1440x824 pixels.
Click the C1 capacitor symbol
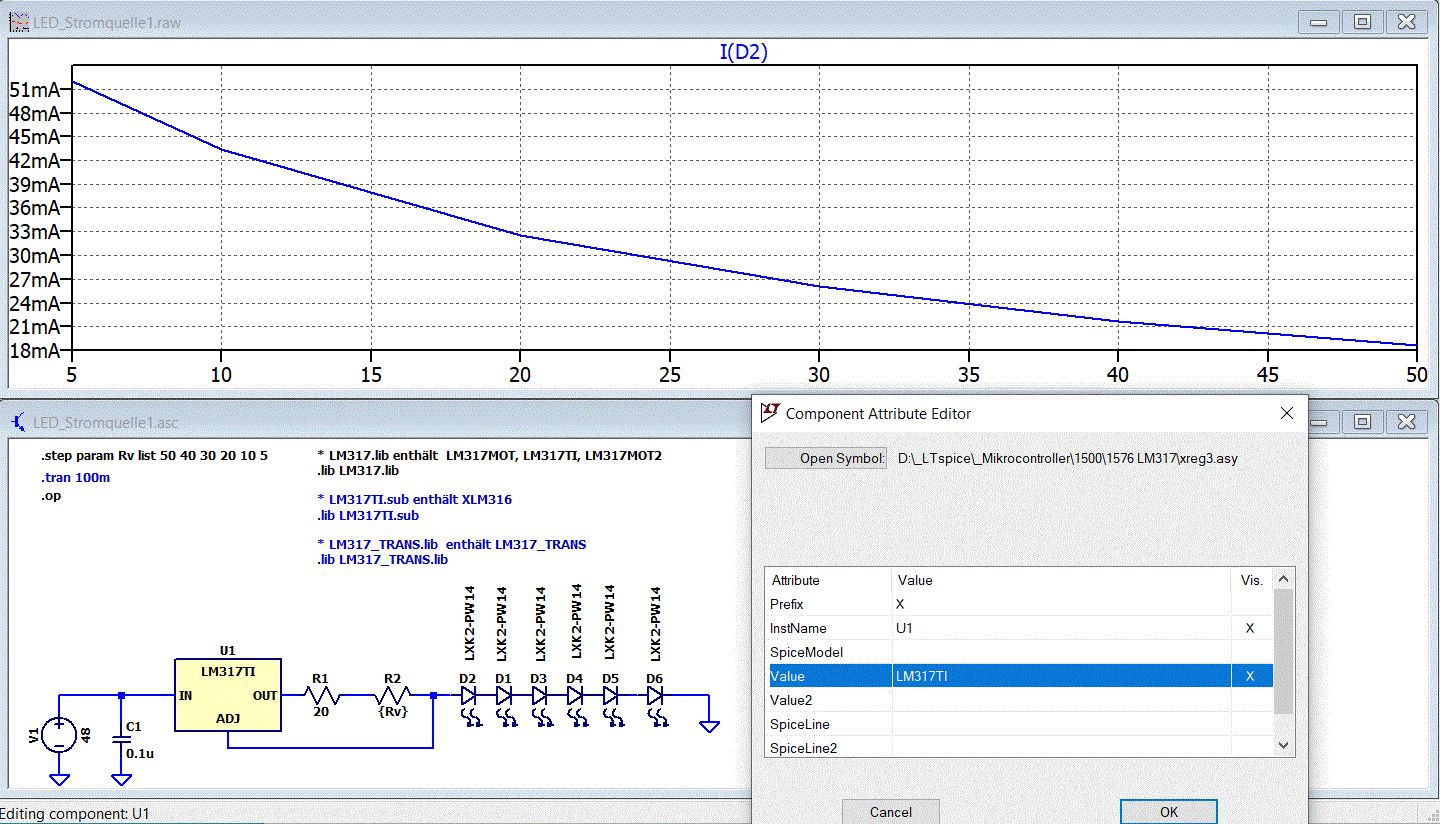[x=121, y=741]
